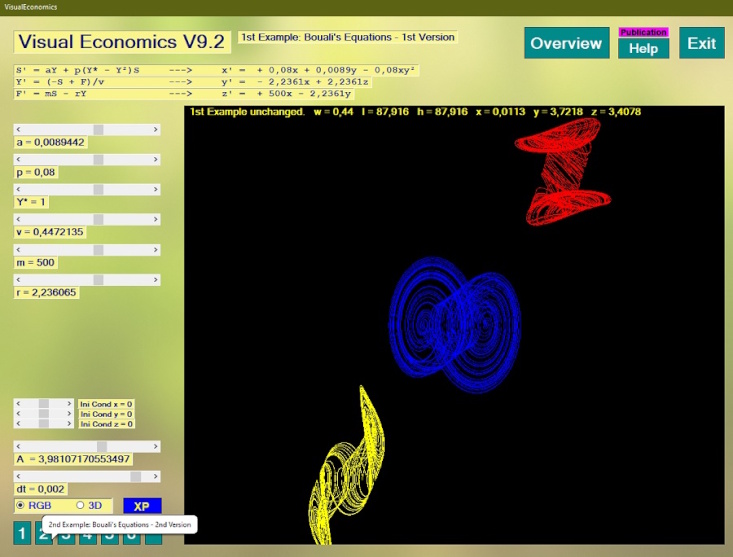Click right arrow of the 'a' scrollbar

(x=156, y=129)
